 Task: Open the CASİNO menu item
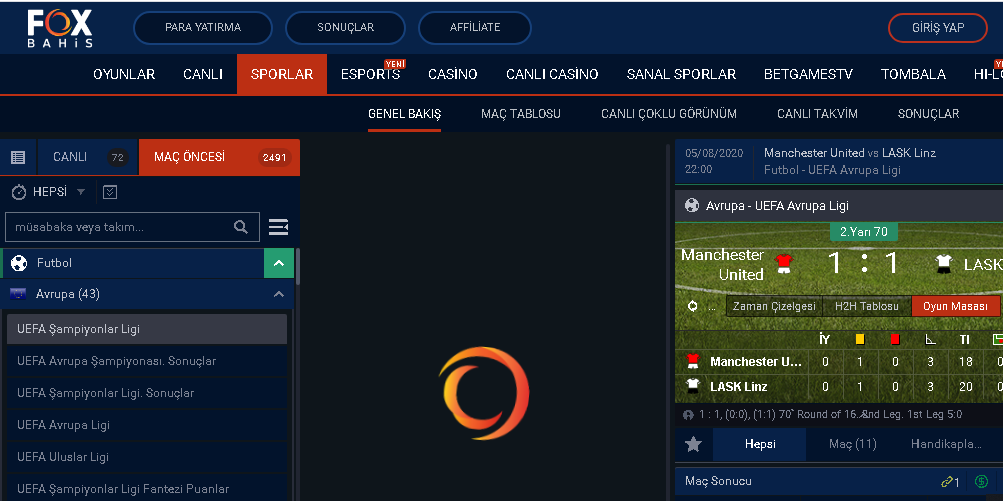click(453, 74)
